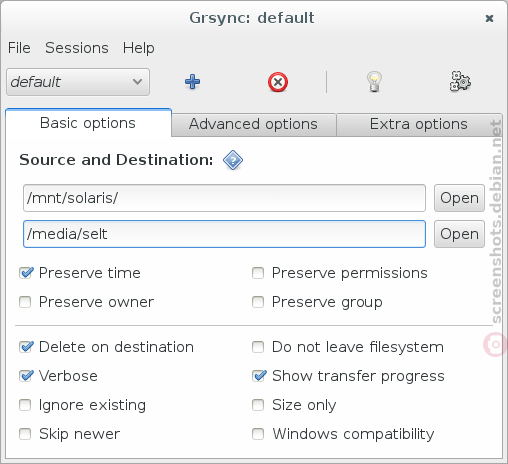Check the Skip newer option
The width and height of the screenshot is (508, 464).
click(25, 434)
